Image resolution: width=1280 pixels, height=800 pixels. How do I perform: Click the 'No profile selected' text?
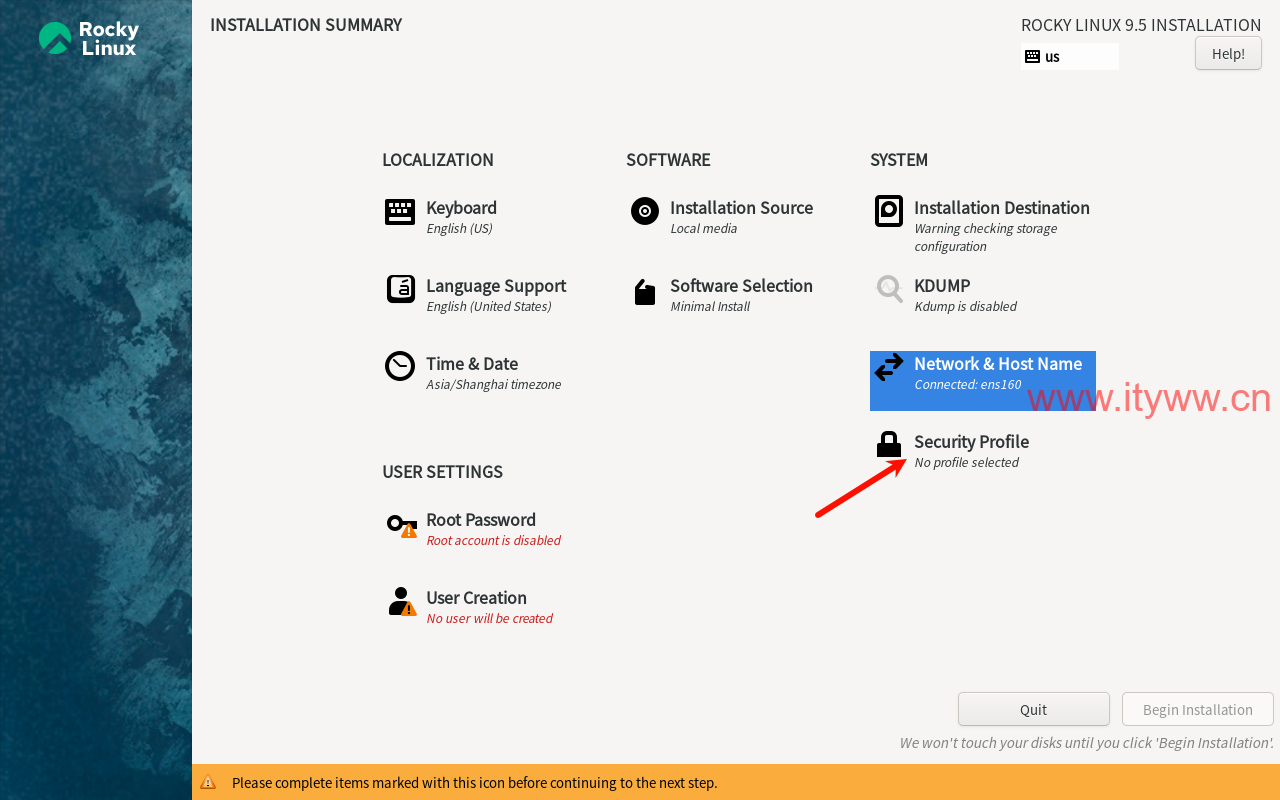click(966, 462)
